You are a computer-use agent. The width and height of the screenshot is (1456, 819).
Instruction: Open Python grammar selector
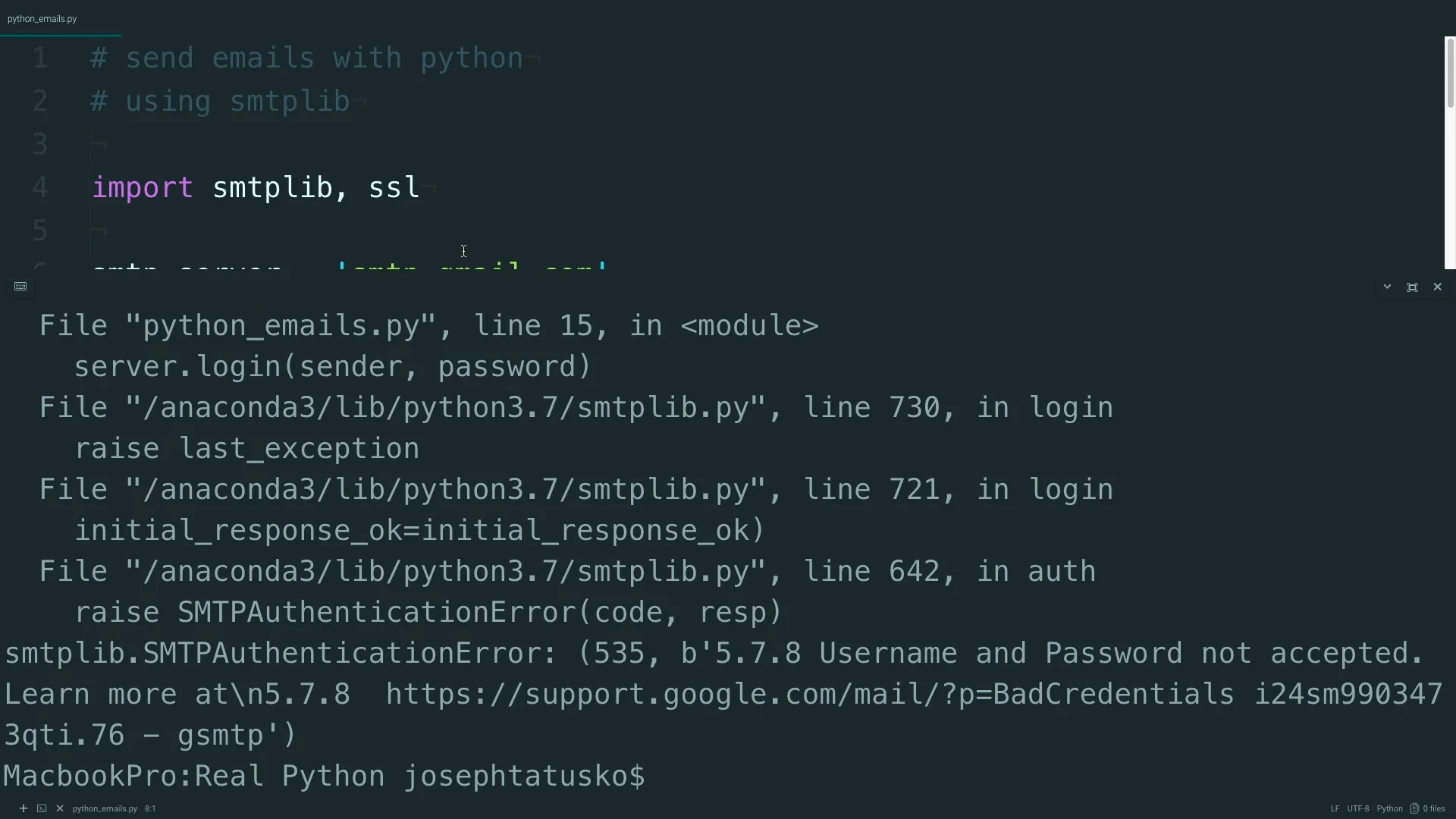pos(1389,808)
